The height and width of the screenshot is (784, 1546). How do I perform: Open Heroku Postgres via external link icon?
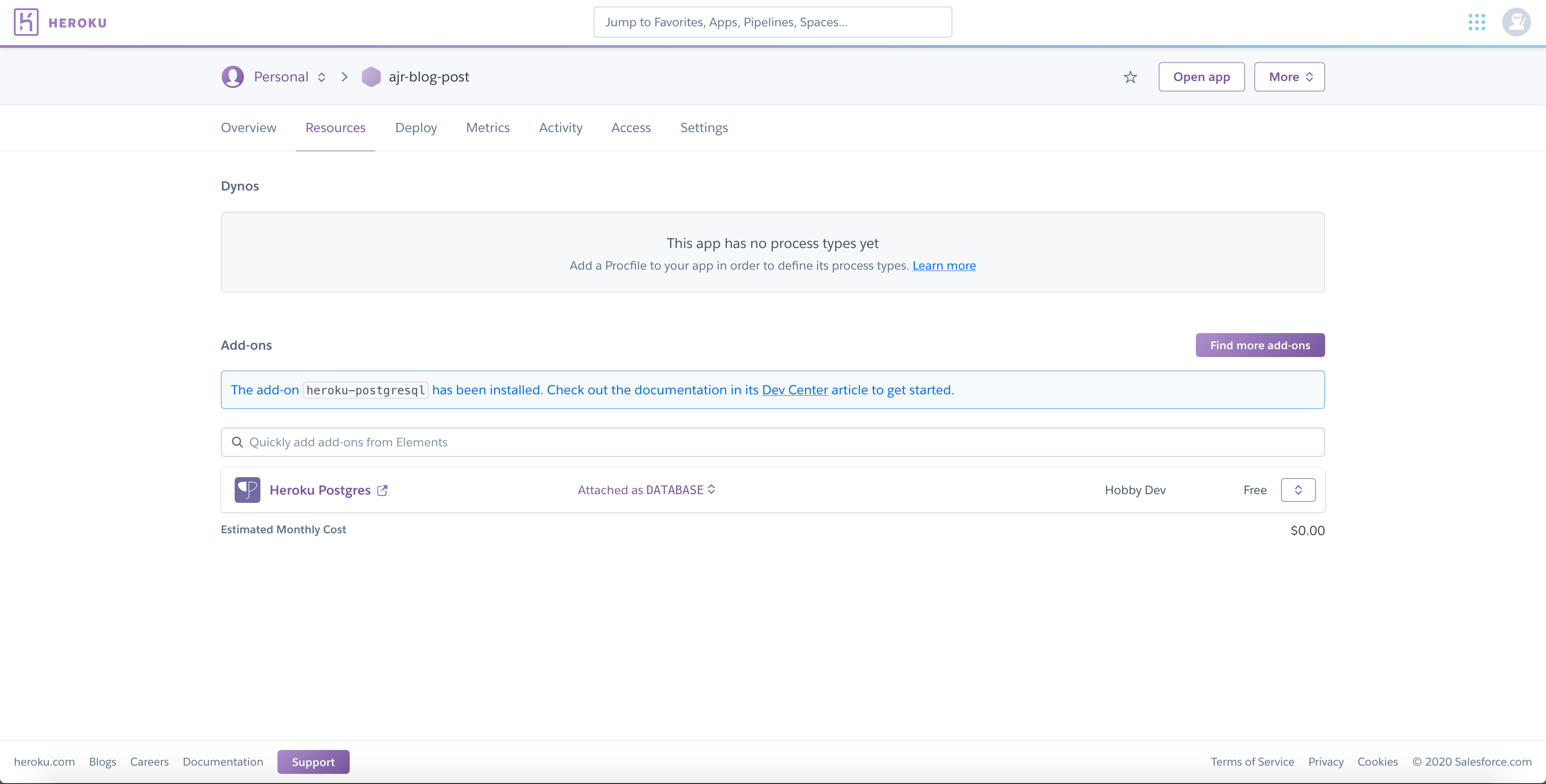(x=382, y=490)
